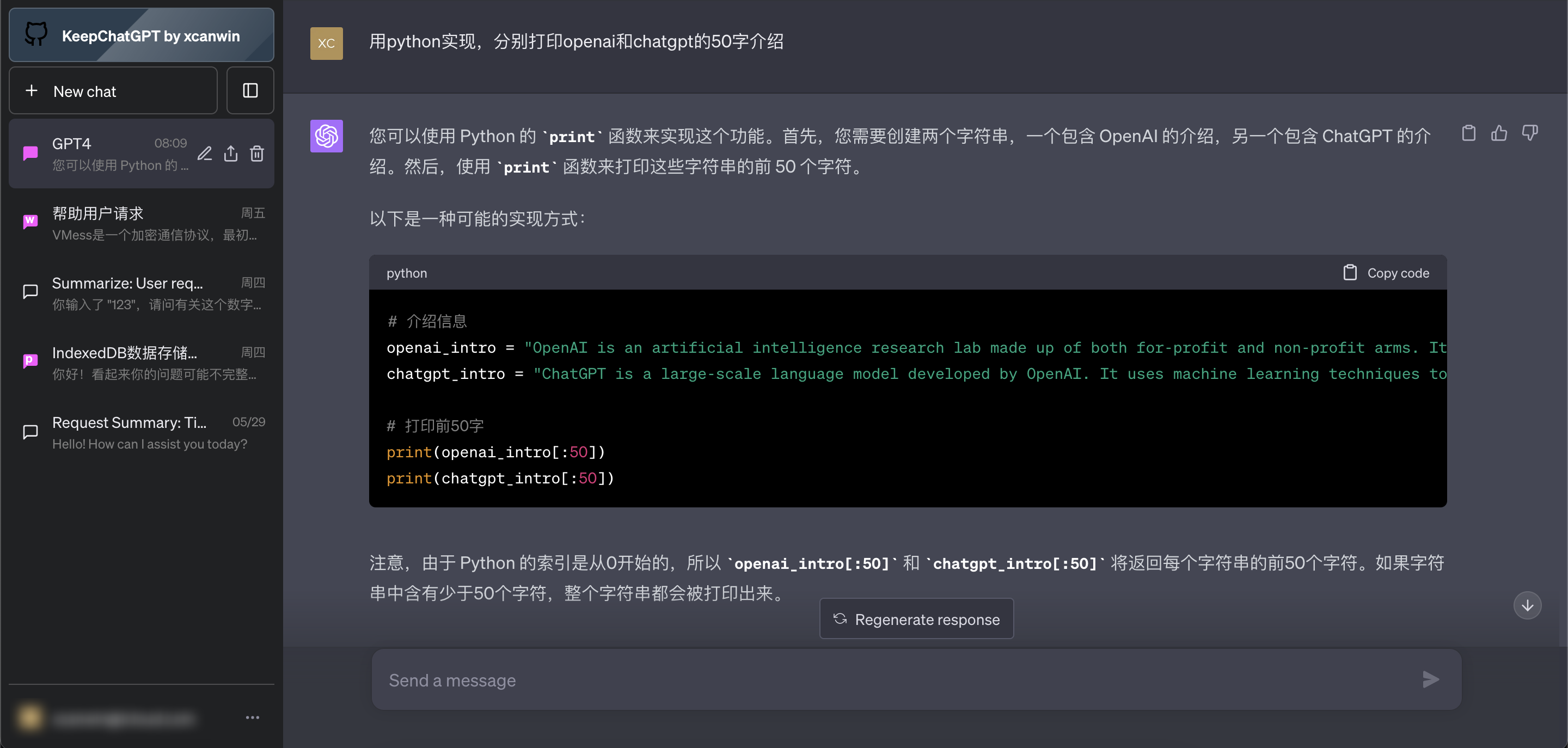Click 周五 label on 帮助用户请求 chat
Viewport: 1568px width, 748px height.
click(253, 213)
